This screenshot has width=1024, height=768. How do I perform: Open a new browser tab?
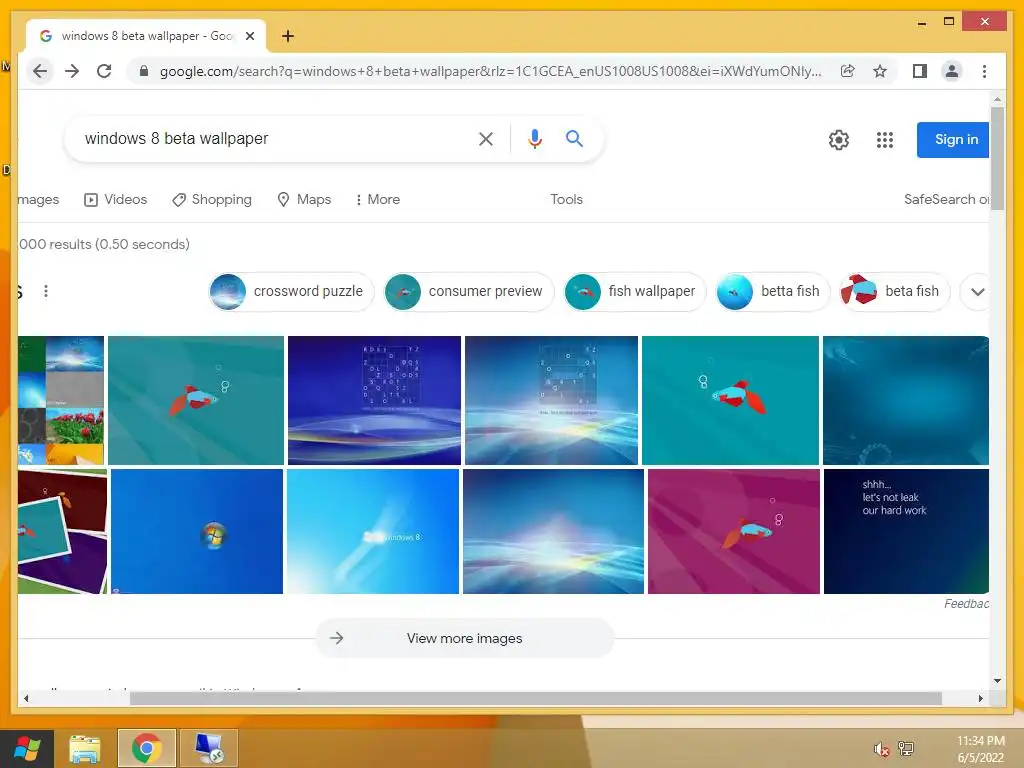tap(288, 36)
